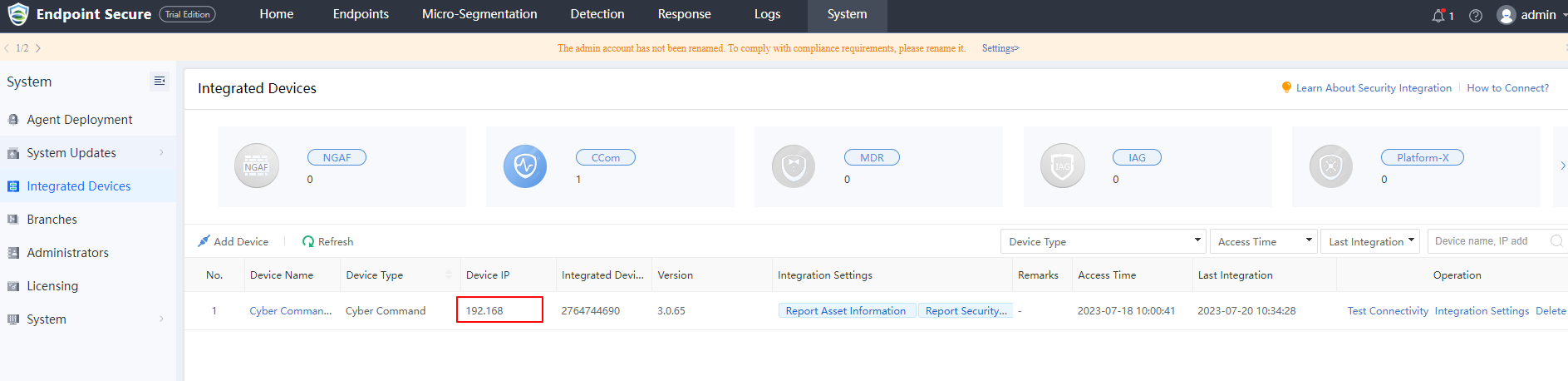Screen dimensions: 1568x381
Task: Click Test Connectivity link
Action: coord(1388,311)
